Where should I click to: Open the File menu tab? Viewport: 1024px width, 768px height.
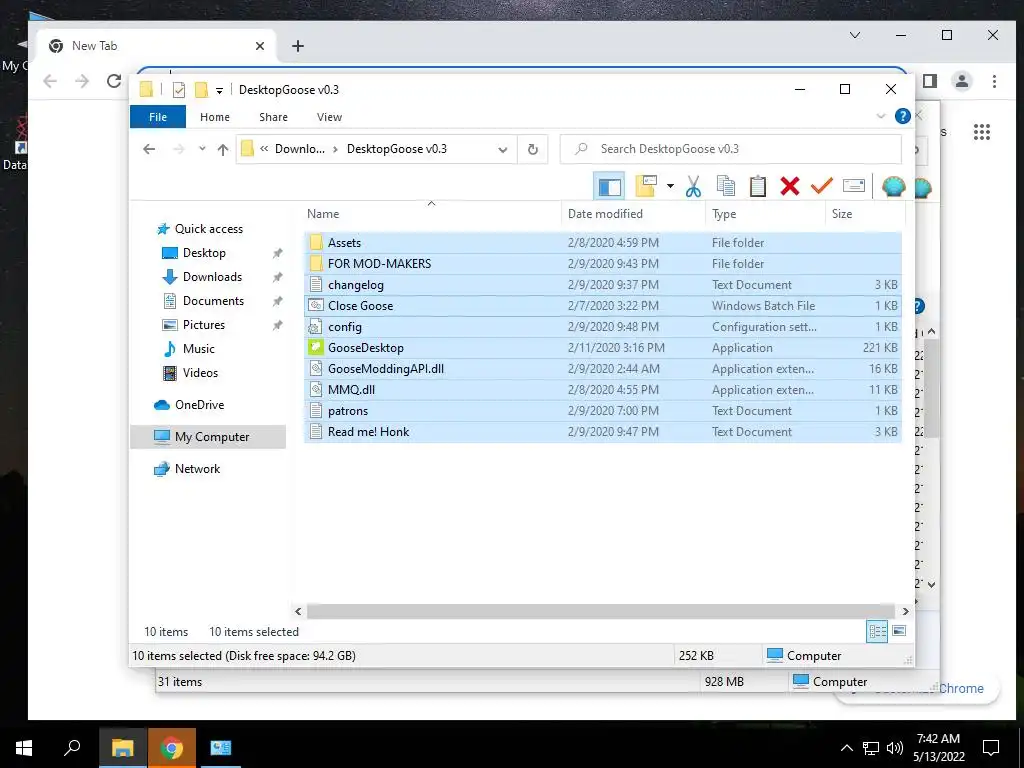(158, 117)
